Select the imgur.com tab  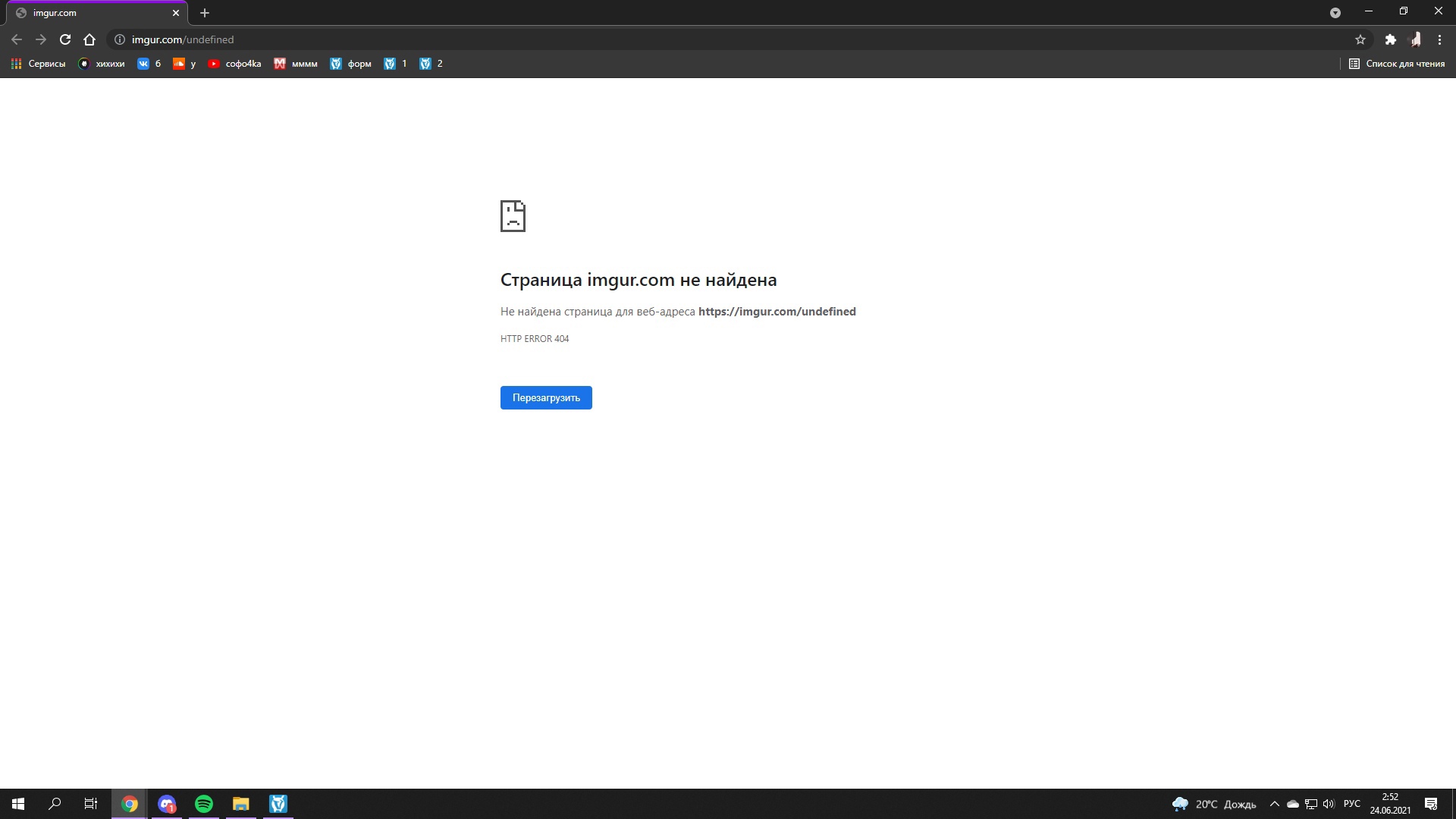(97, 13)
